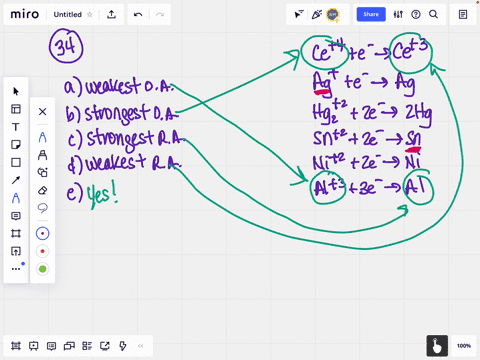Choose the smart drawing shapes option

[x=42, y=172]
